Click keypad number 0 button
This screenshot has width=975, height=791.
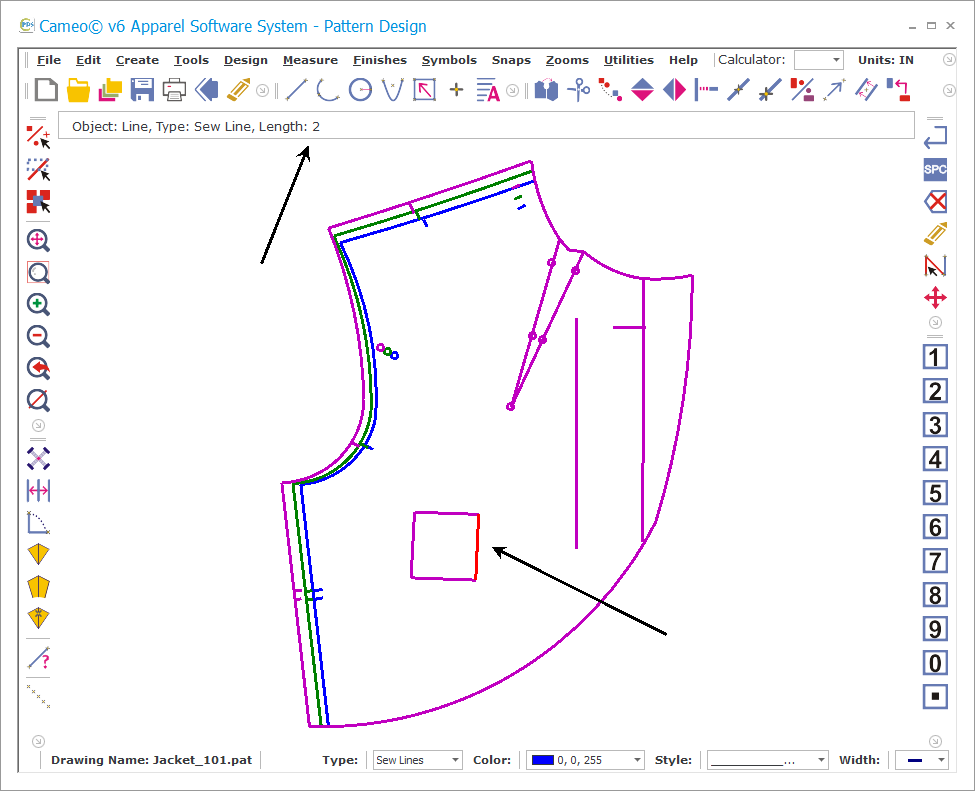point(935,663)
